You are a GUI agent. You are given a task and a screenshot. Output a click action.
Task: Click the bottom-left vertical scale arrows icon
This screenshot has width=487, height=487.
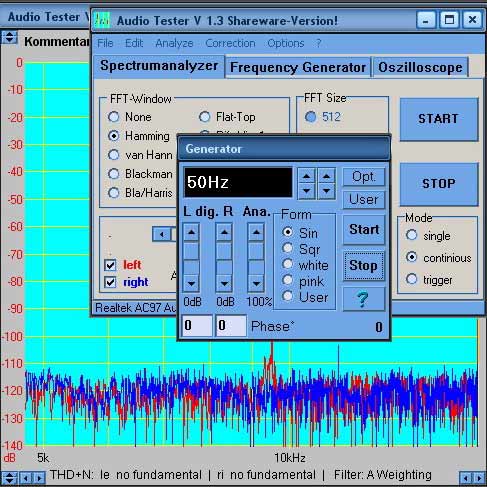9,478
